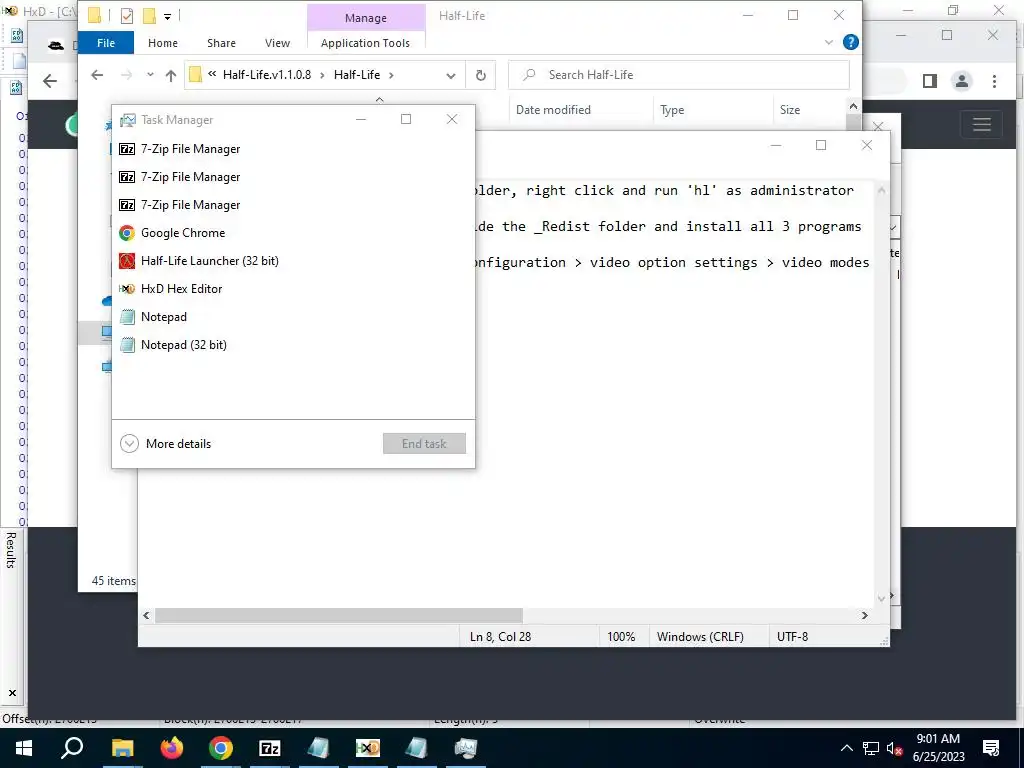Switch to HxD from the taskbar
Image resolution: width=1024 pixels, height=768 pixels.
pos(368,748)
